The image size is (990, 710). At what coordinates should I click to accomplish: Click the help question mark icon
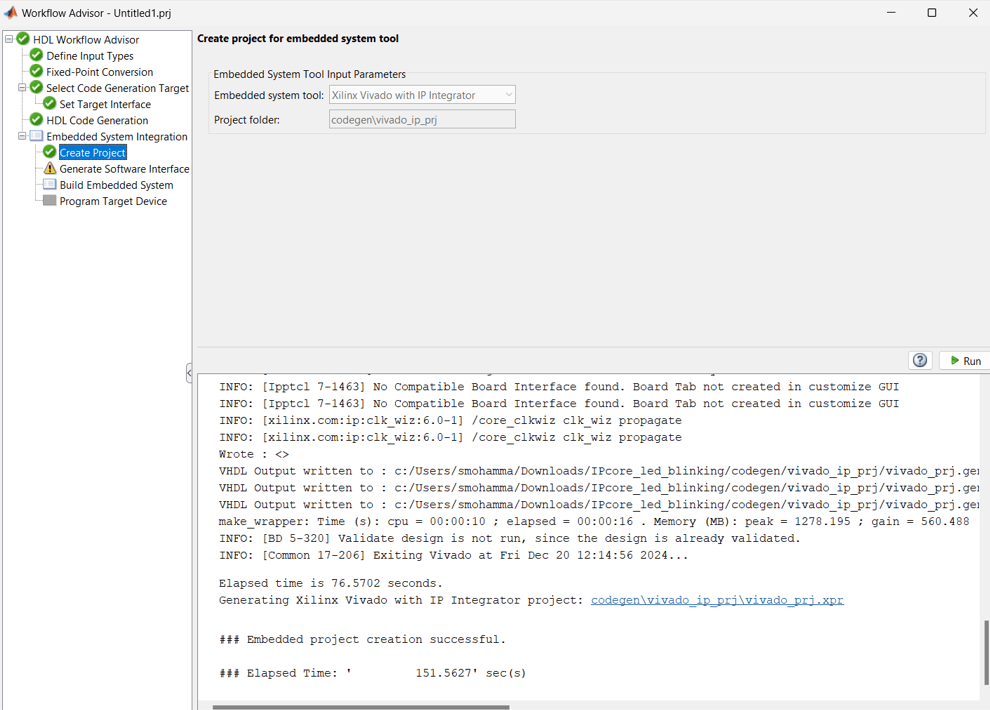[920, 360]
